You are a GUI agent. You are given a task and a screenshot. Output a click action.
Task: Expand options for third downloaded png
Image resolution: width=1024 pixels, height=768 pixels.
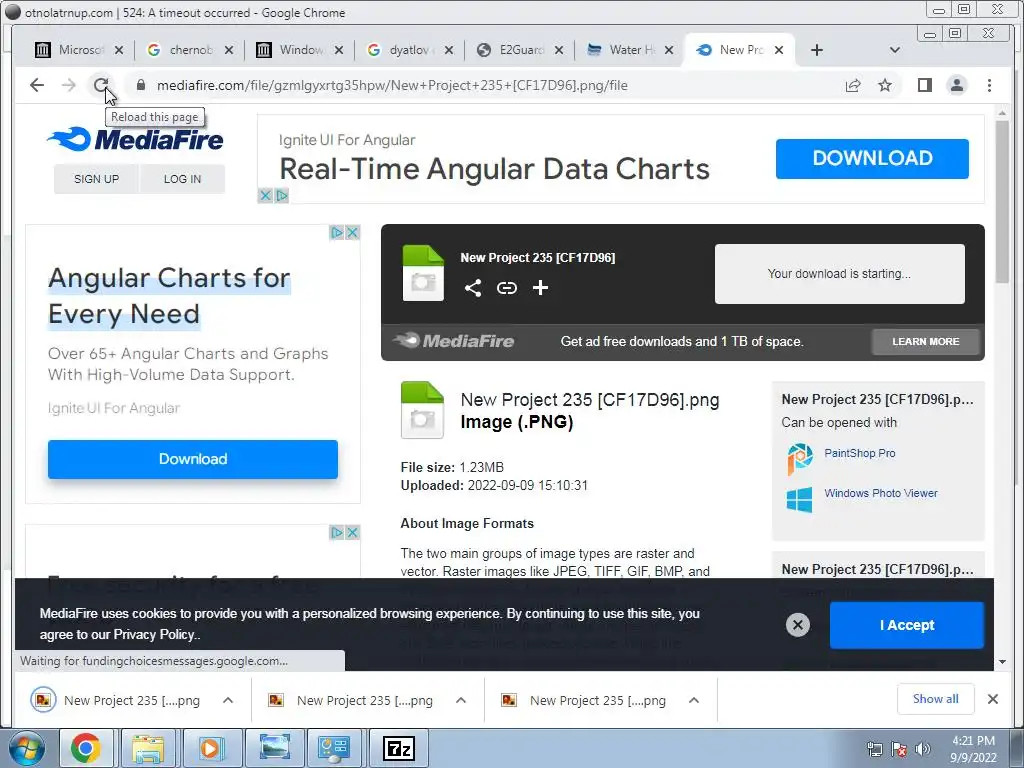(x=694, y=700)
